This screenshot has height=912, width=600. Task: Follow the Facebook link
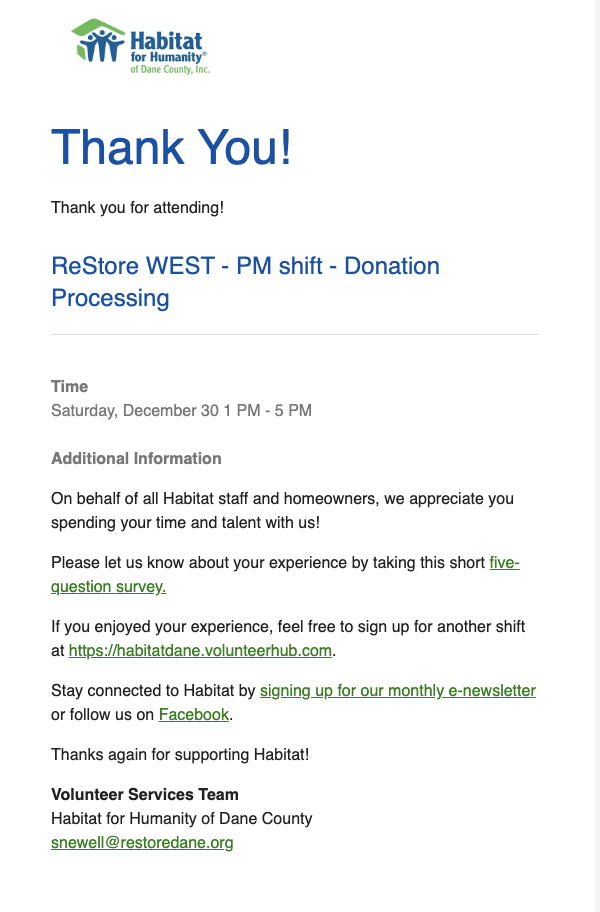(x=194, y=715)
